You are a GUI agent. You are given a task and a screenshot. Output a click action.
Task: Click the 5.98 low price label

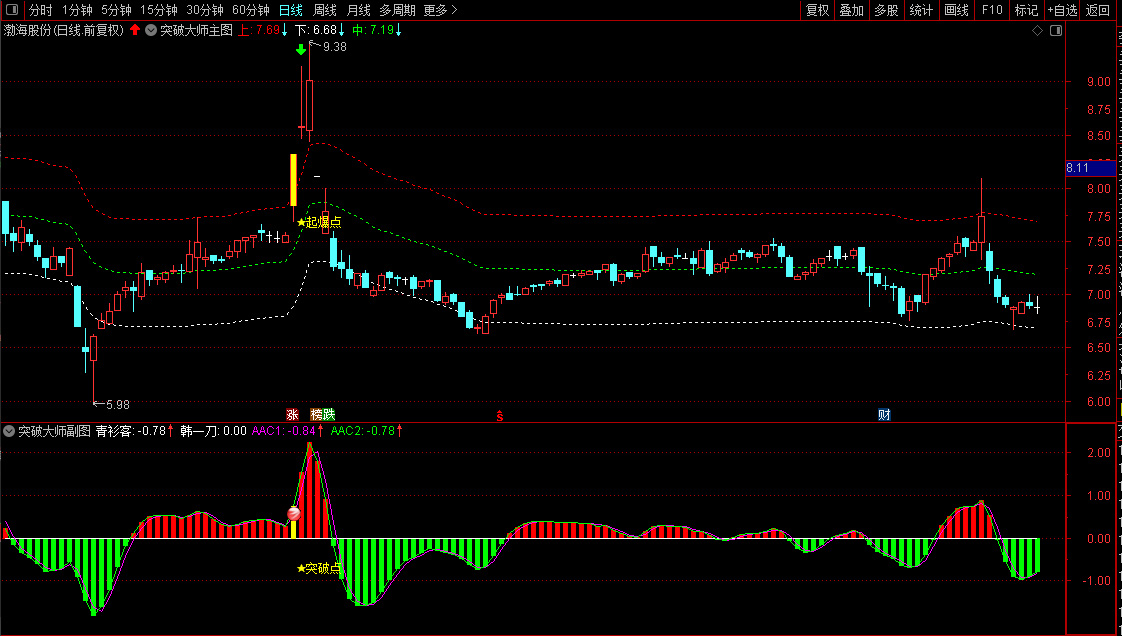coord(118,404)
